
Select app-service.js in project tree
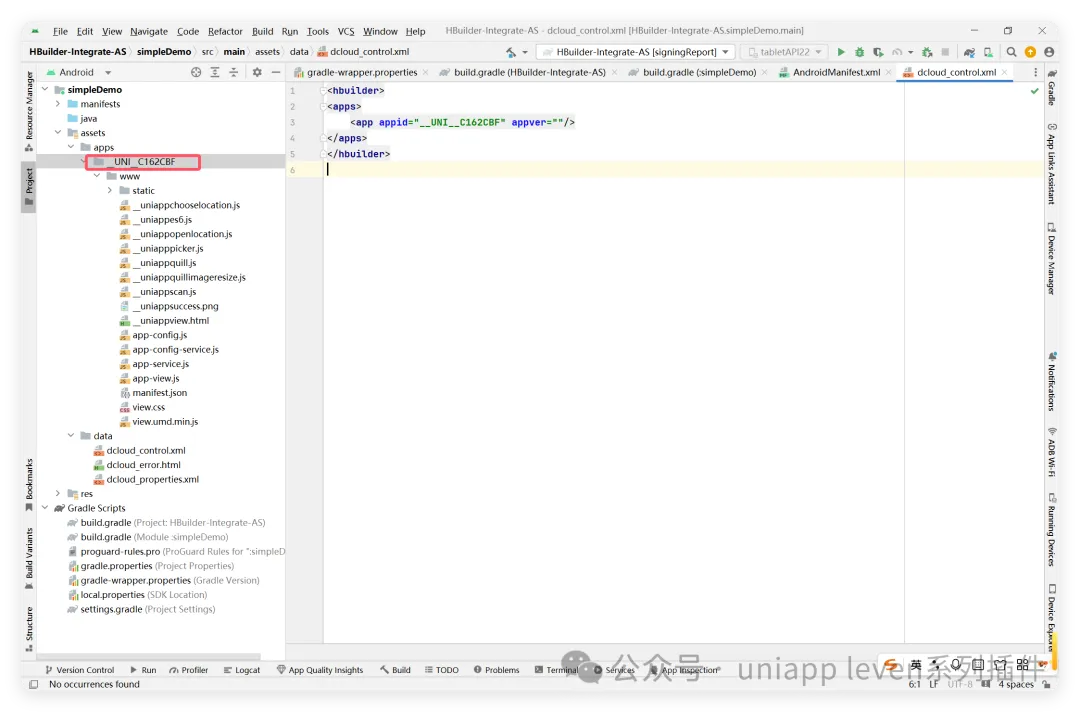coord(160,364)
